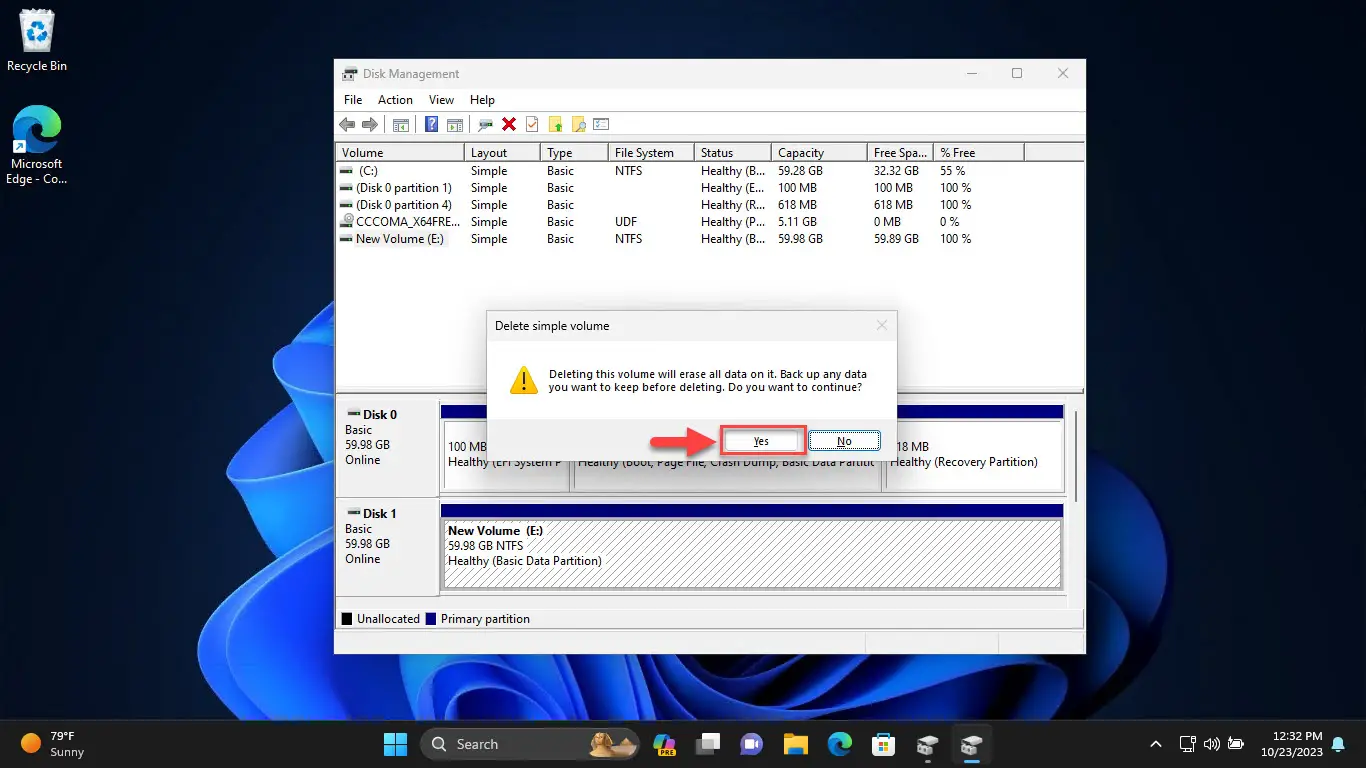Click the UDF file system cell
1366x768 pixels.
[626, 222]
